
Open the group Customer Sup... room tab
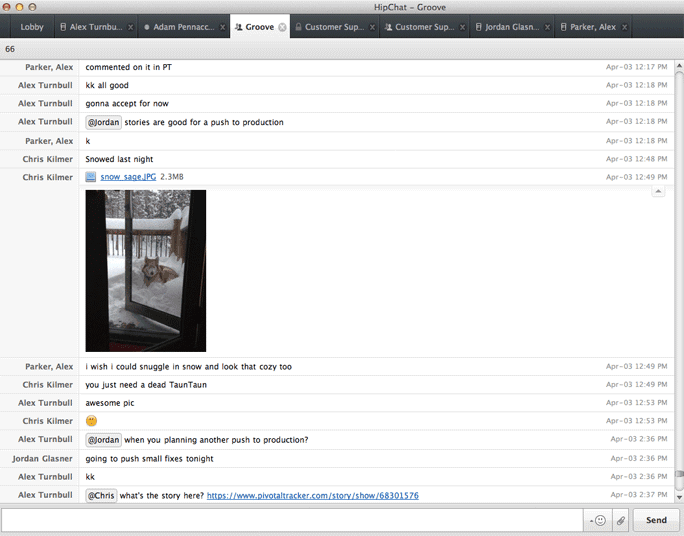[x=424, y=27]
